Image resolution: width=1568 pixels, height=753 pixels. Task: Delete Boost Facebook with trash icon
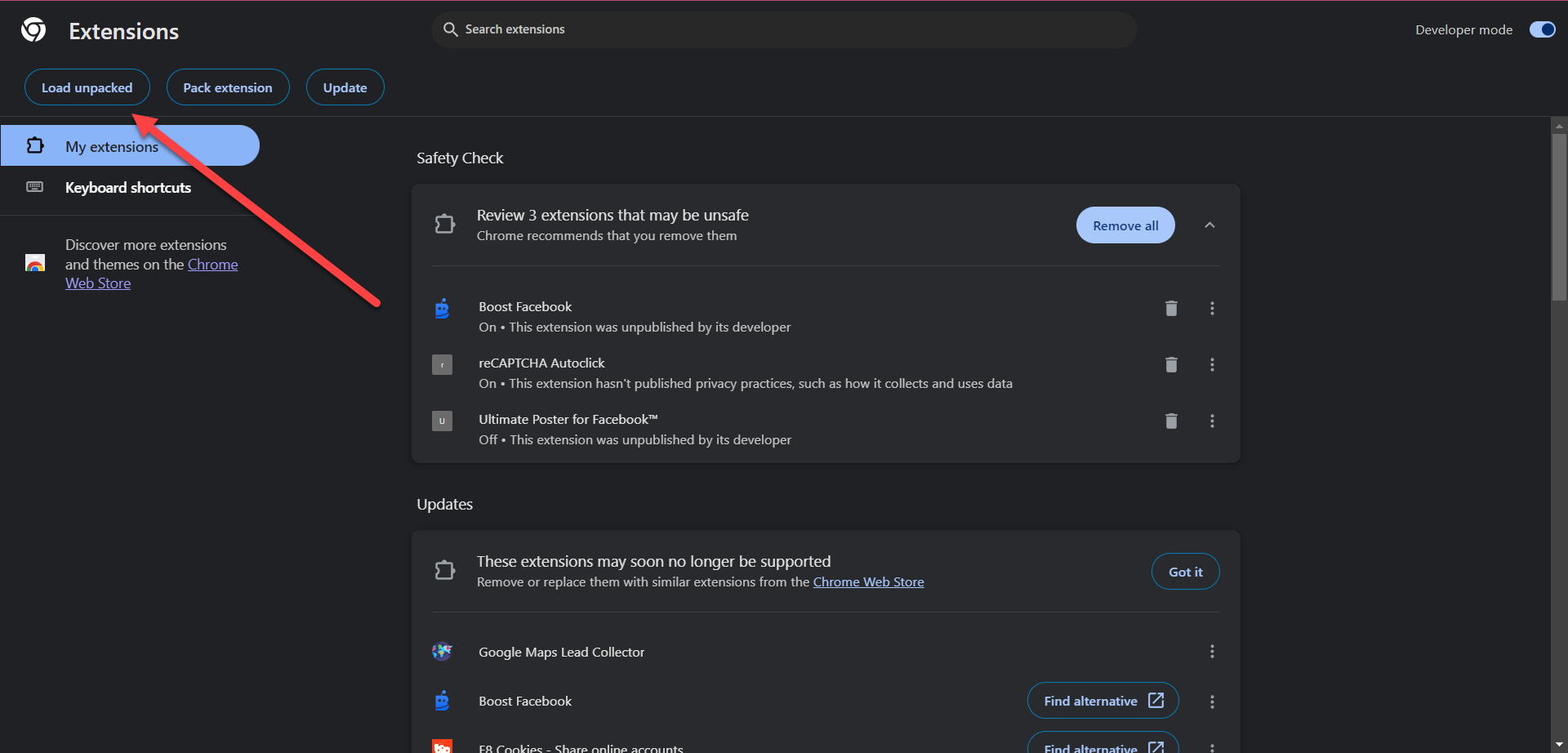(x=1171, y=308)
